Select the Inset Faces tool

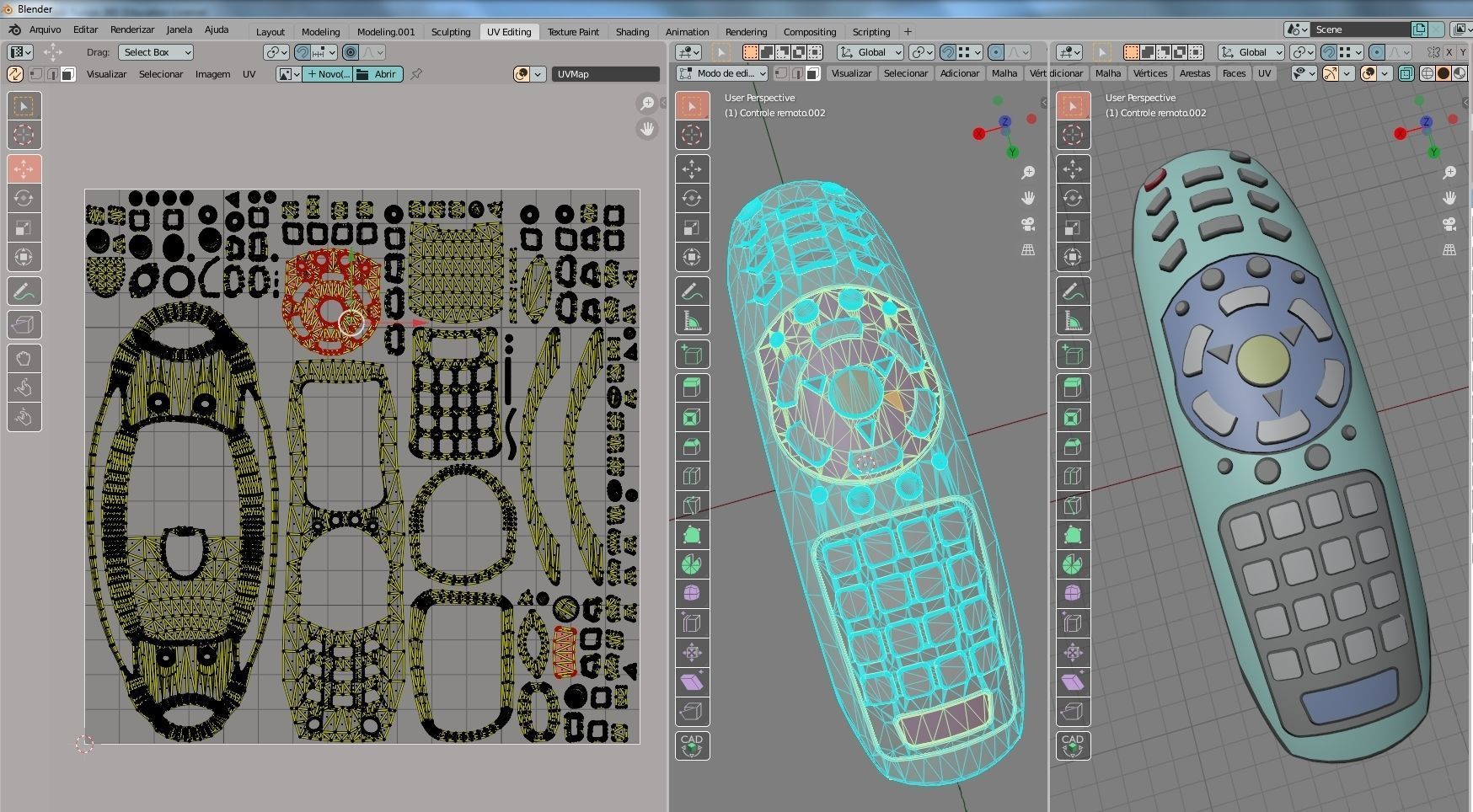coord(692,416)
